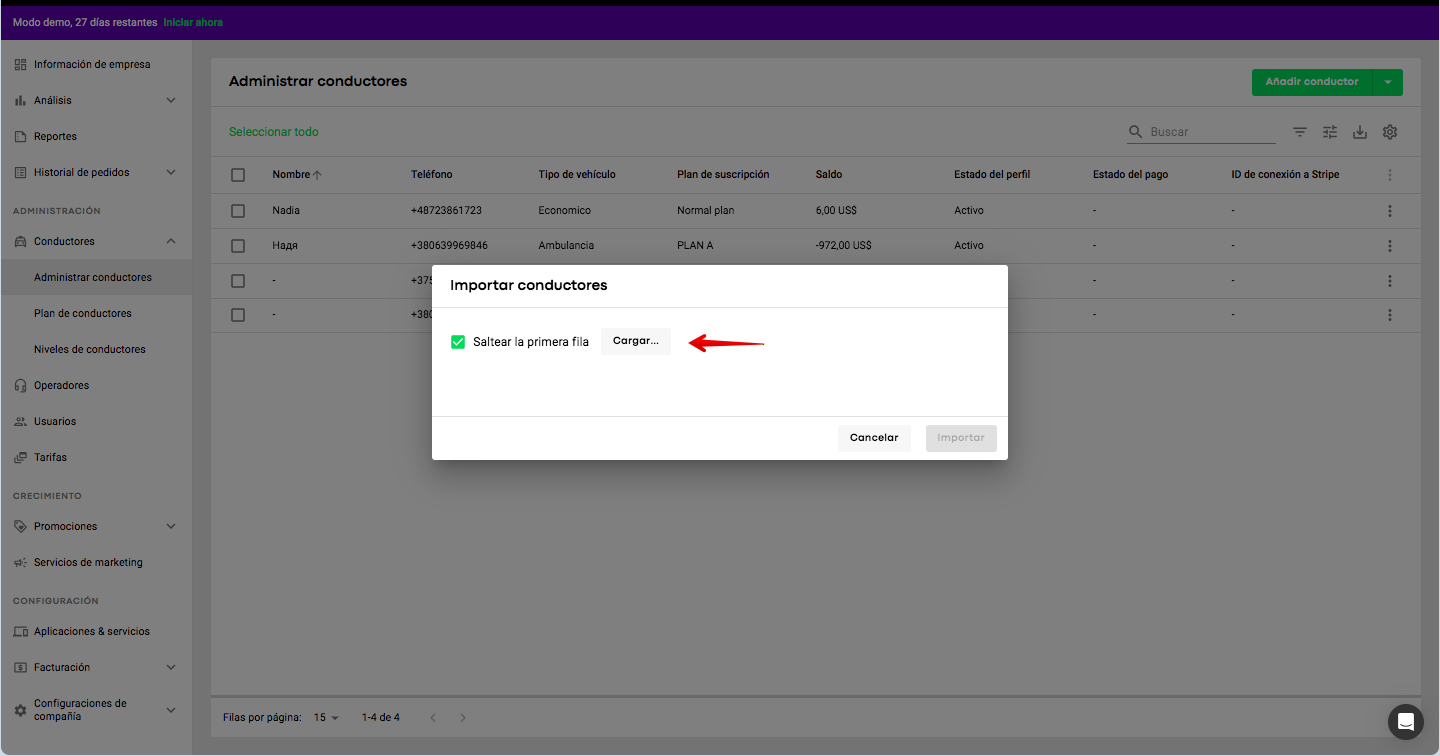Expand the Facturación sidebar section
The width and height of the screenshot is (1440, 756).
point(171,667)
